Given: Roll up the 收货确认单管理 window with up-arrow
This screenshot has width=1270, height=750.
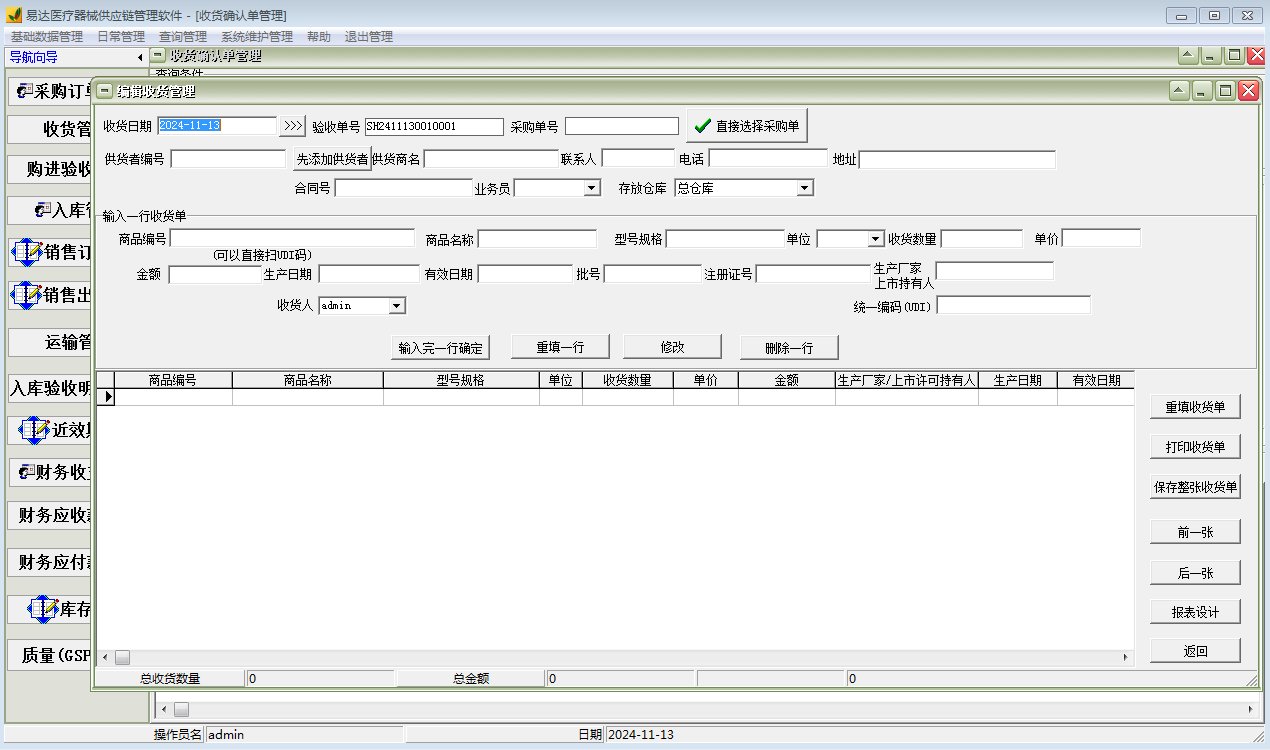Looking at the screenshot, I should tap(1187, 56).
